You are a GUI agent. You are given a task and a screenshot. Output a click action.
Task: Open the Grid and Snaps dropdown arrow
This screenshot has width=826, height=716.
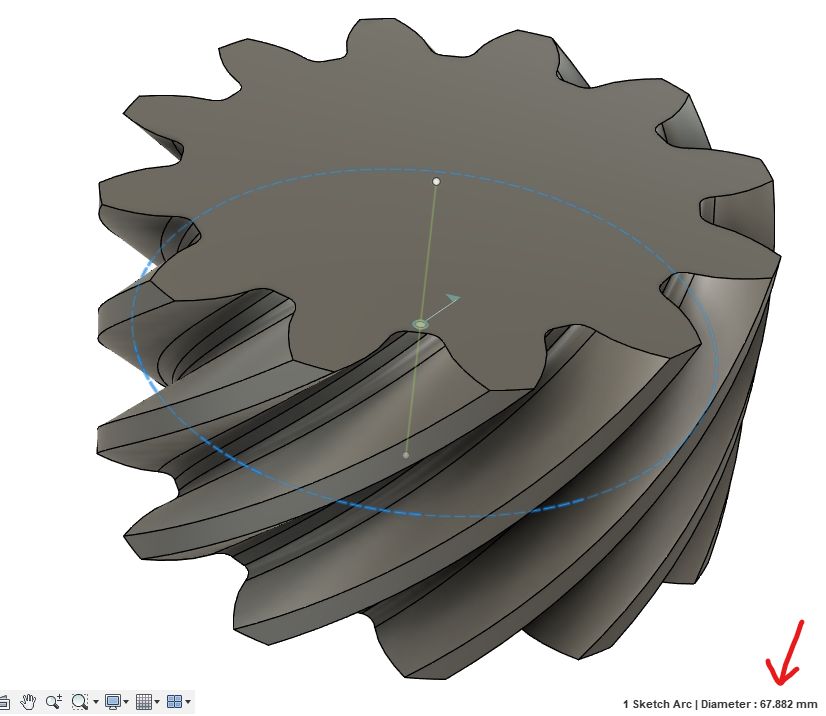pos(157,702)
